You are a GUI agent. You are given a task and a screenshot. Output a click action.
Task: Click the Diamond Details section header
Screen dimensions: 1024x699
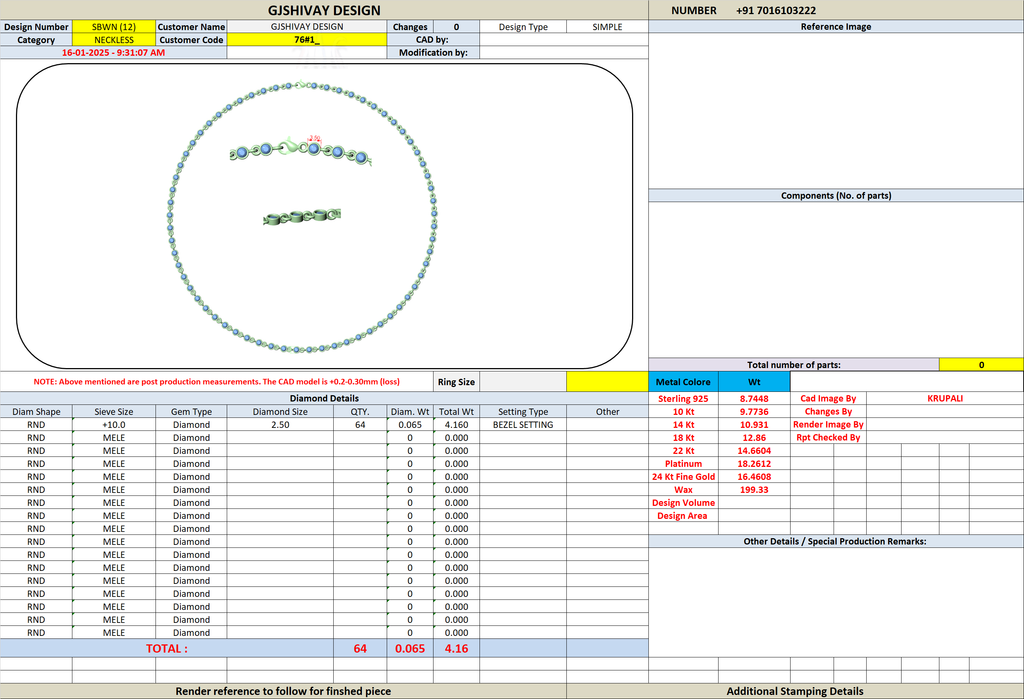pyautogui.click(x=324, y=398)
